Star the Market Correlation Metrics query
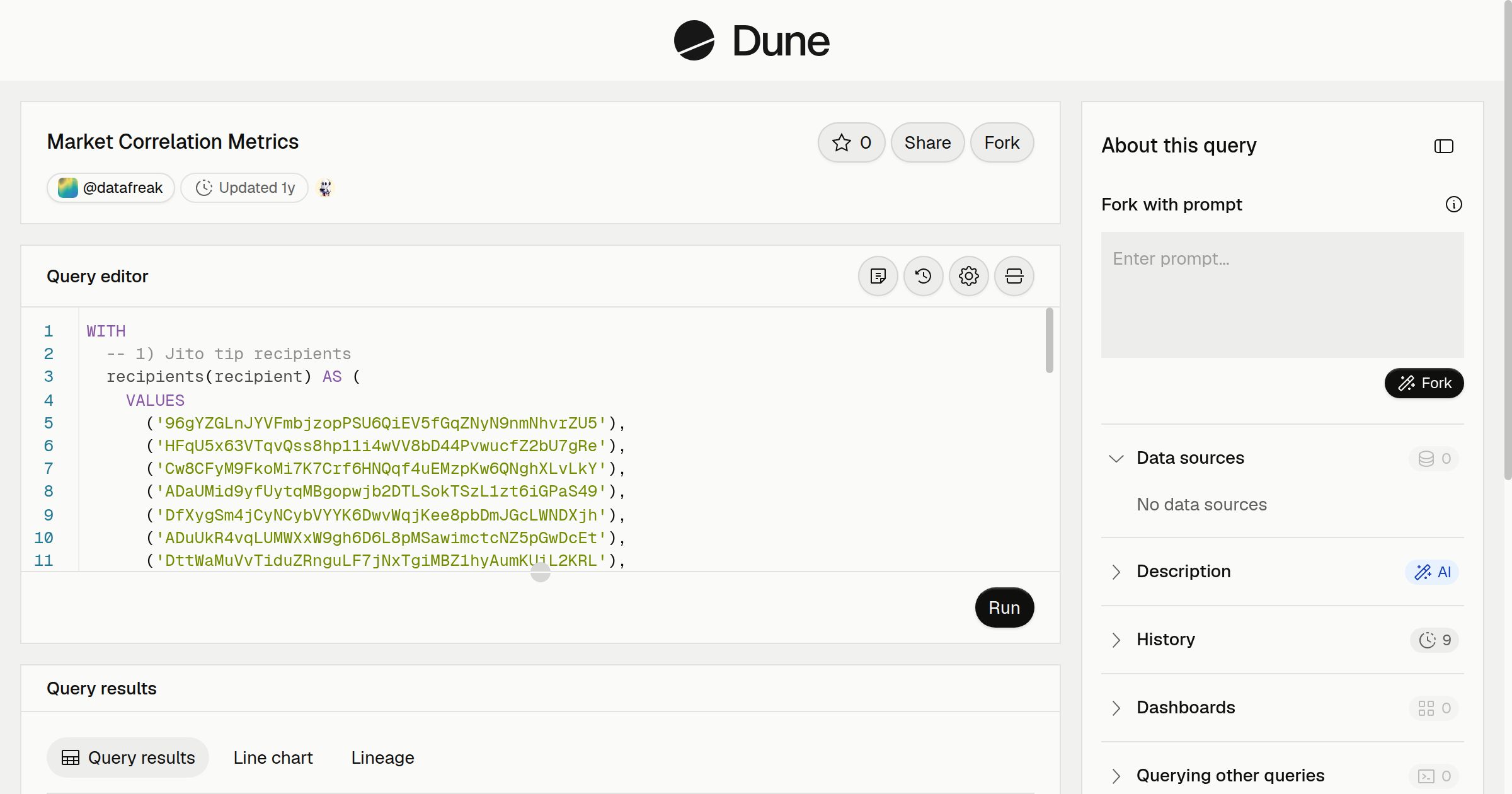The height and width of the screenshot is (794, 1512). click(851, 142)
